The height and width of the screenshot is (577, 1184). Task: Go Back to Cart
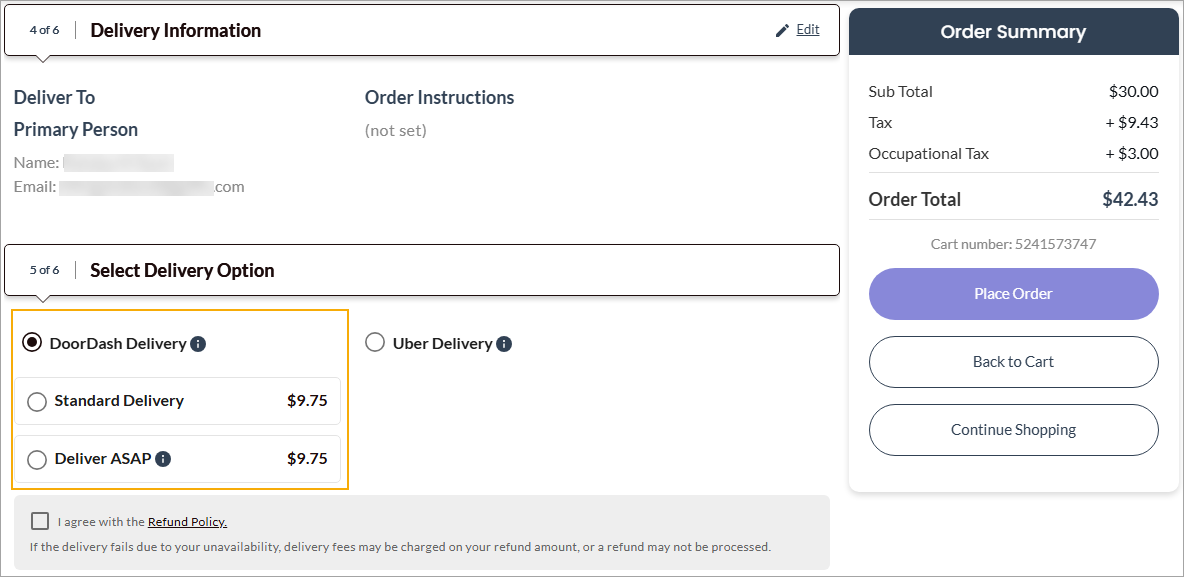coord(1013,362)
